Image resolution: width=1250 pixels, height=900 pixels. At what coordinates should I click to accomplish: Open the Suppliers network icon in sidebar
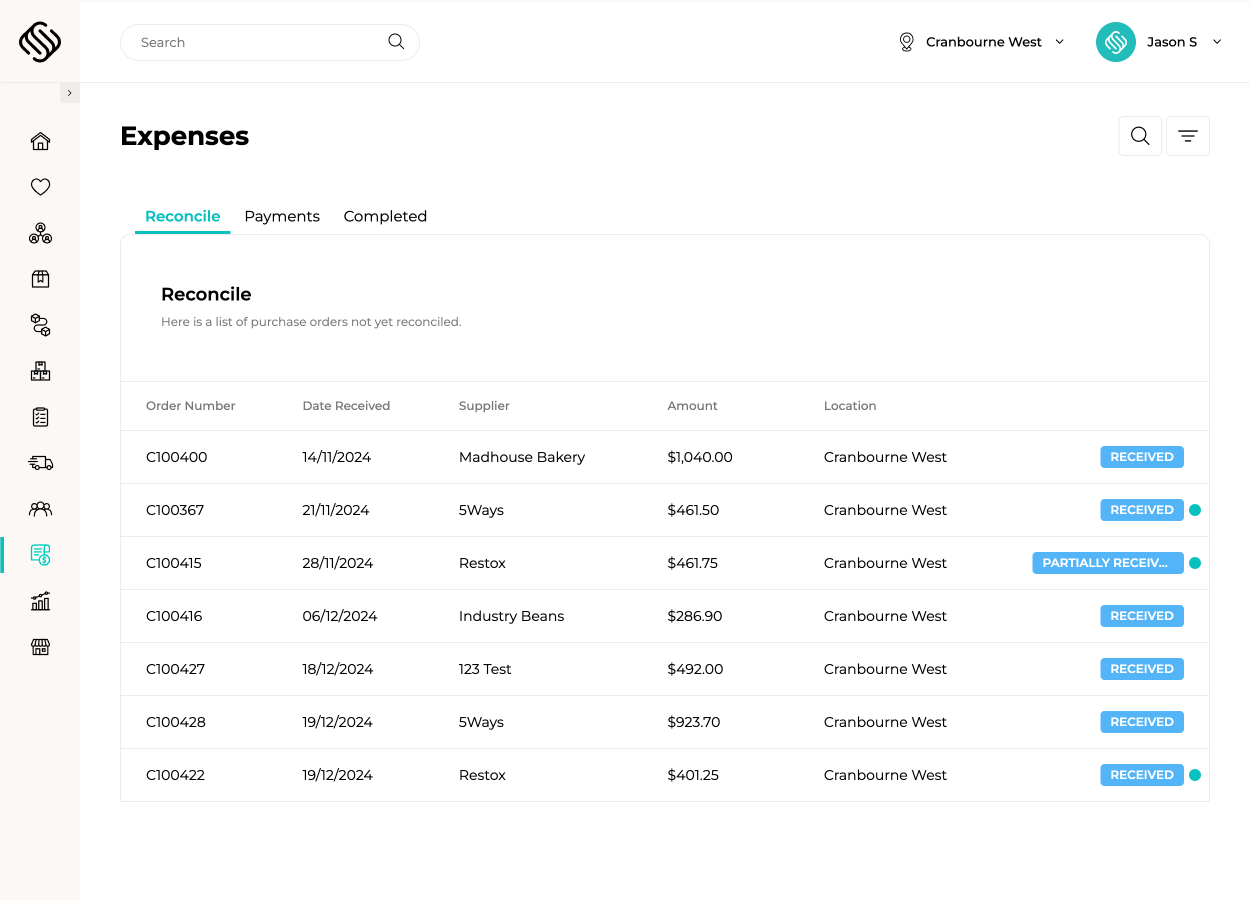(x=40, y=233)
